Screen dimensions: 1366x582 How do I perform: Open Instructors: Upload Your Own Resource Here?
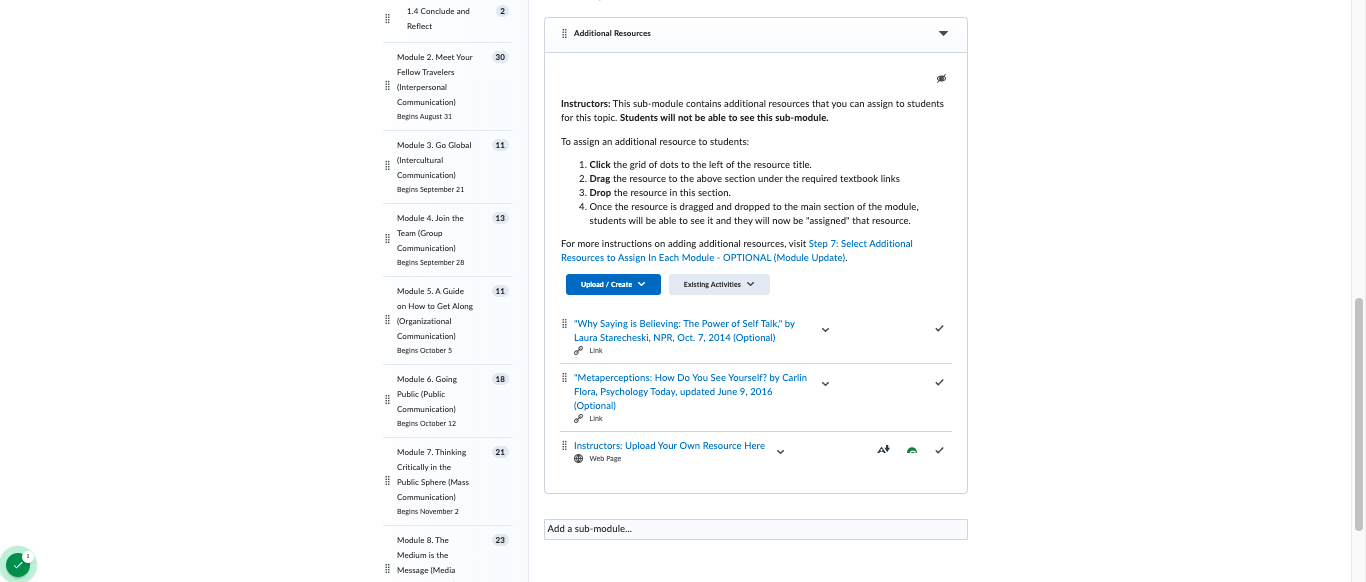tap(669, 446)
